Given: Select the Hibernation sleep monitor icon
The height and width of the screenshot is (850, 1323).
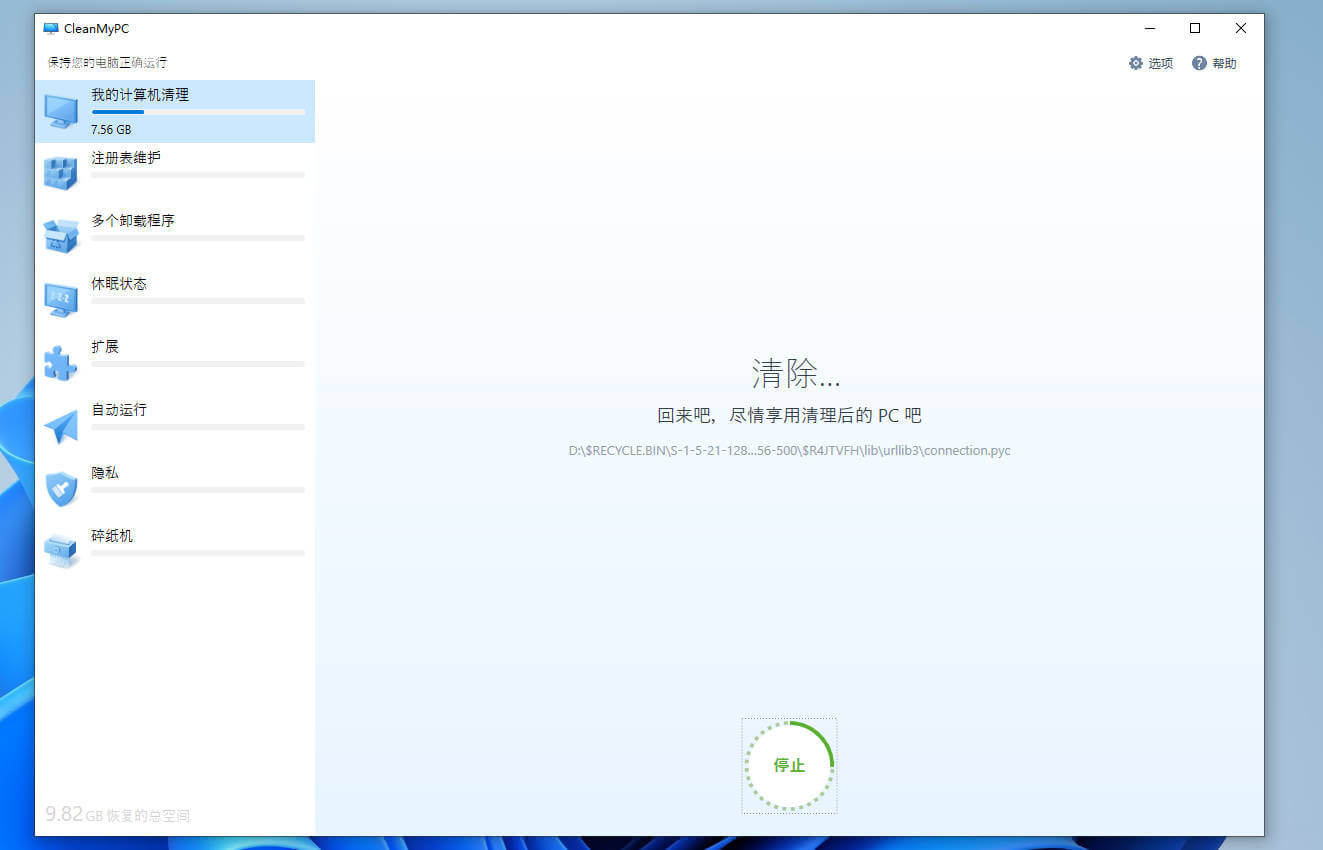Looking at the screenshot, I should [x=61, y=298].
